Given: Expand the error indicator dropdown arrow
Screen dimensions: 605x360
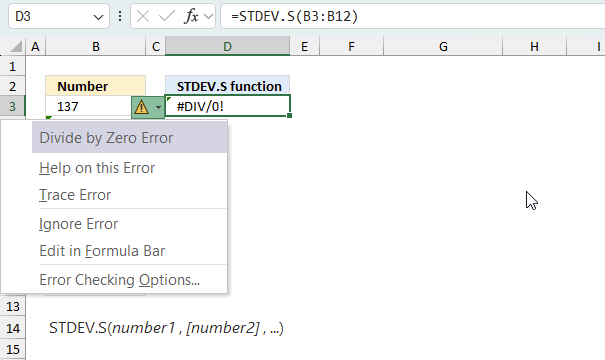Looking at the screenshot, I should pyautogui.click(x=158, y=107).
